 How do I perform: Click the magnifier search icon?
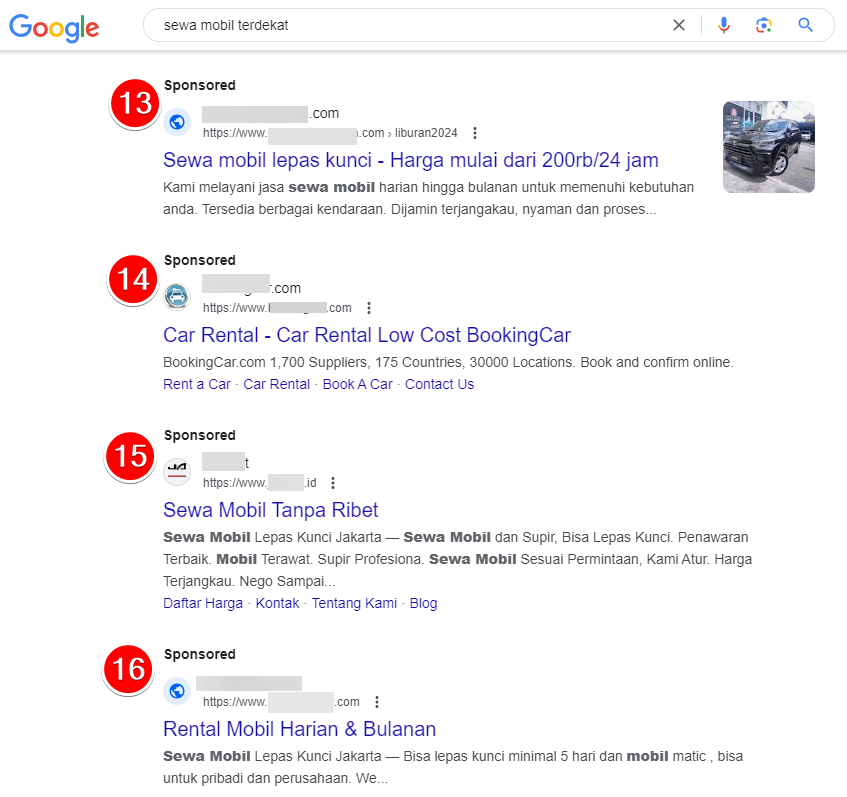click(x=805, y=25)
